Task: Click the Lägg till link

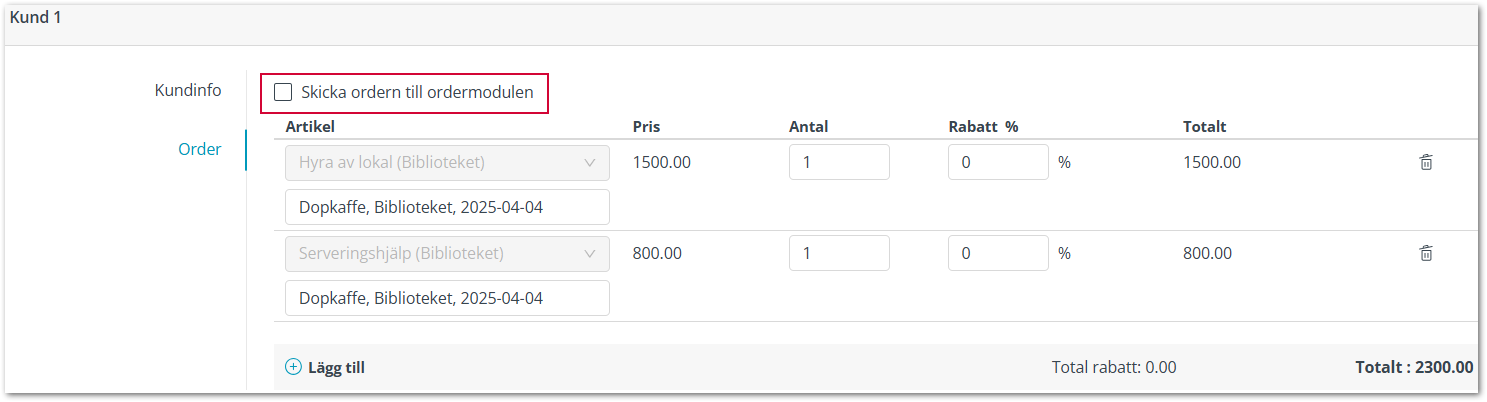Action: click(x=336, y=367)
